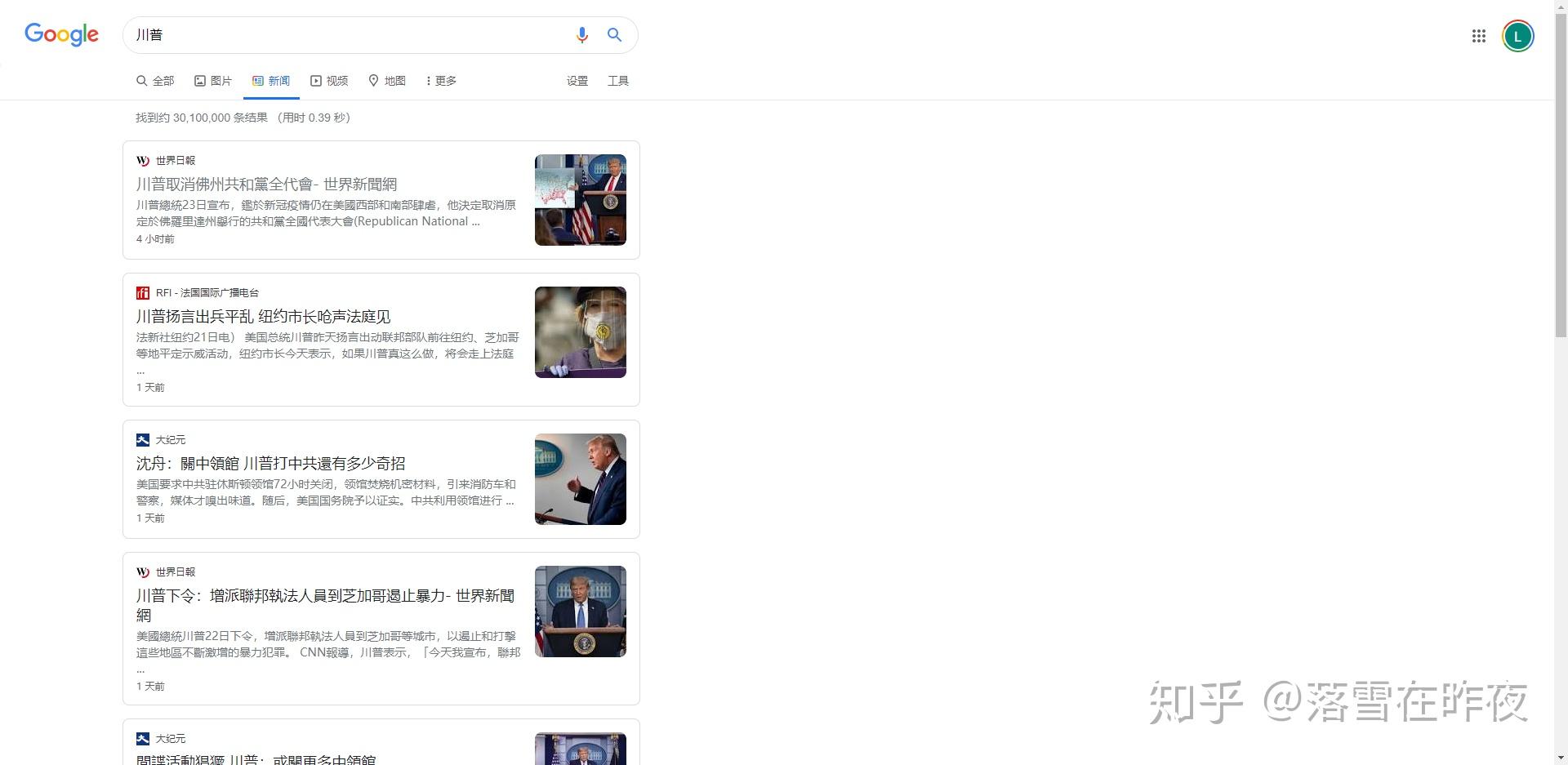This screenshot has width=1568, height=765.
Task: Click the snippet beginning 川普總統23日宣布
Action: pyautogui.click(x=326, y=213)
